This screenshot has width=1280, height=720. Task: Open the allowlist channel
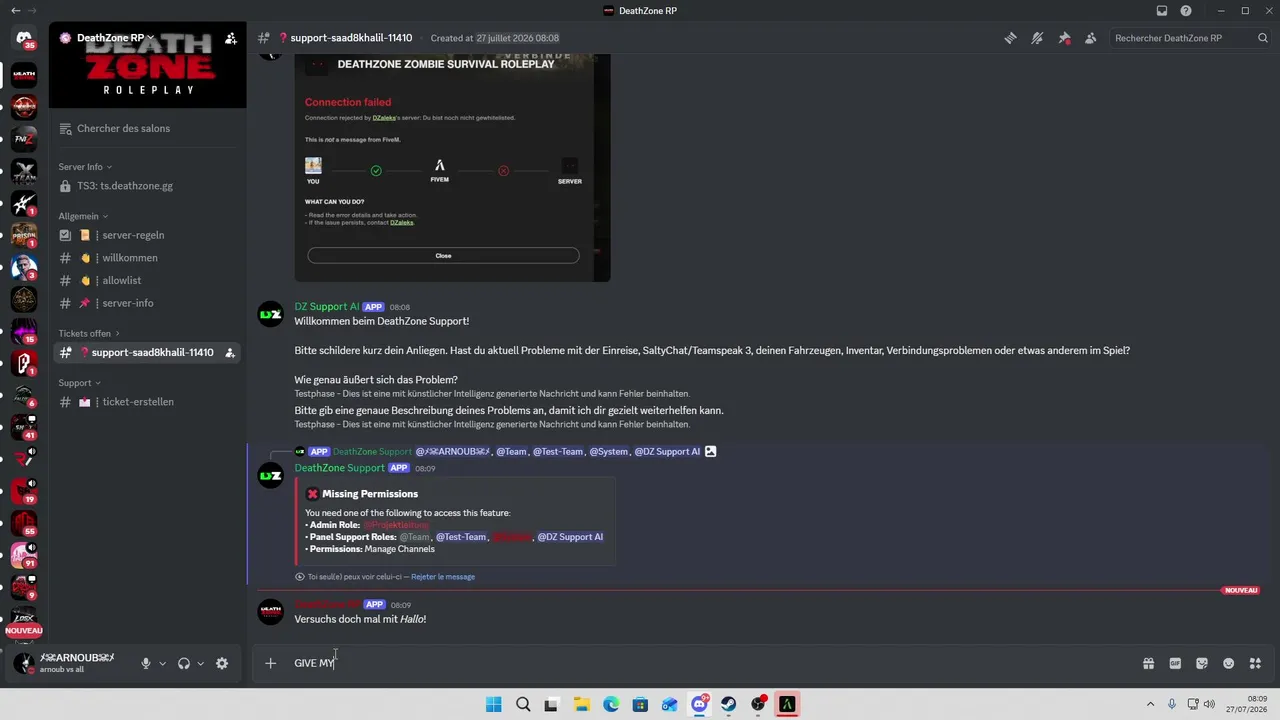147,281
